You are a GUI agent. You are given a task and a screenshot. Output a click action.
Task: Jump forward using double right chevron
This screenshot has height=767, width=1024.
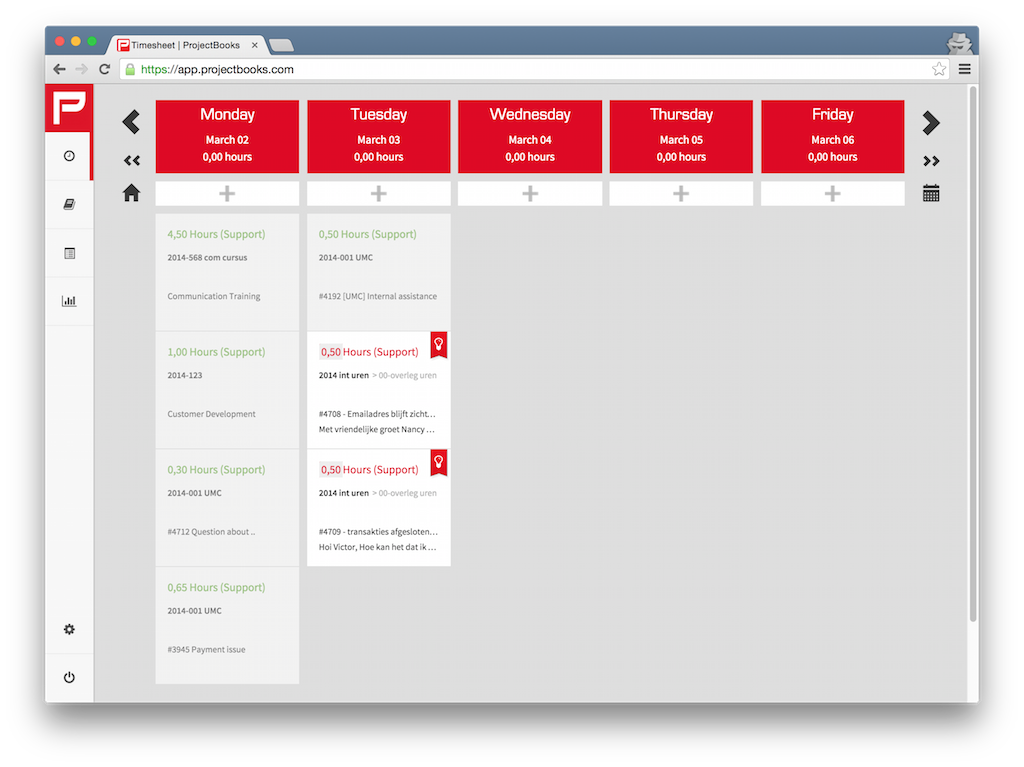click(931, 160)
